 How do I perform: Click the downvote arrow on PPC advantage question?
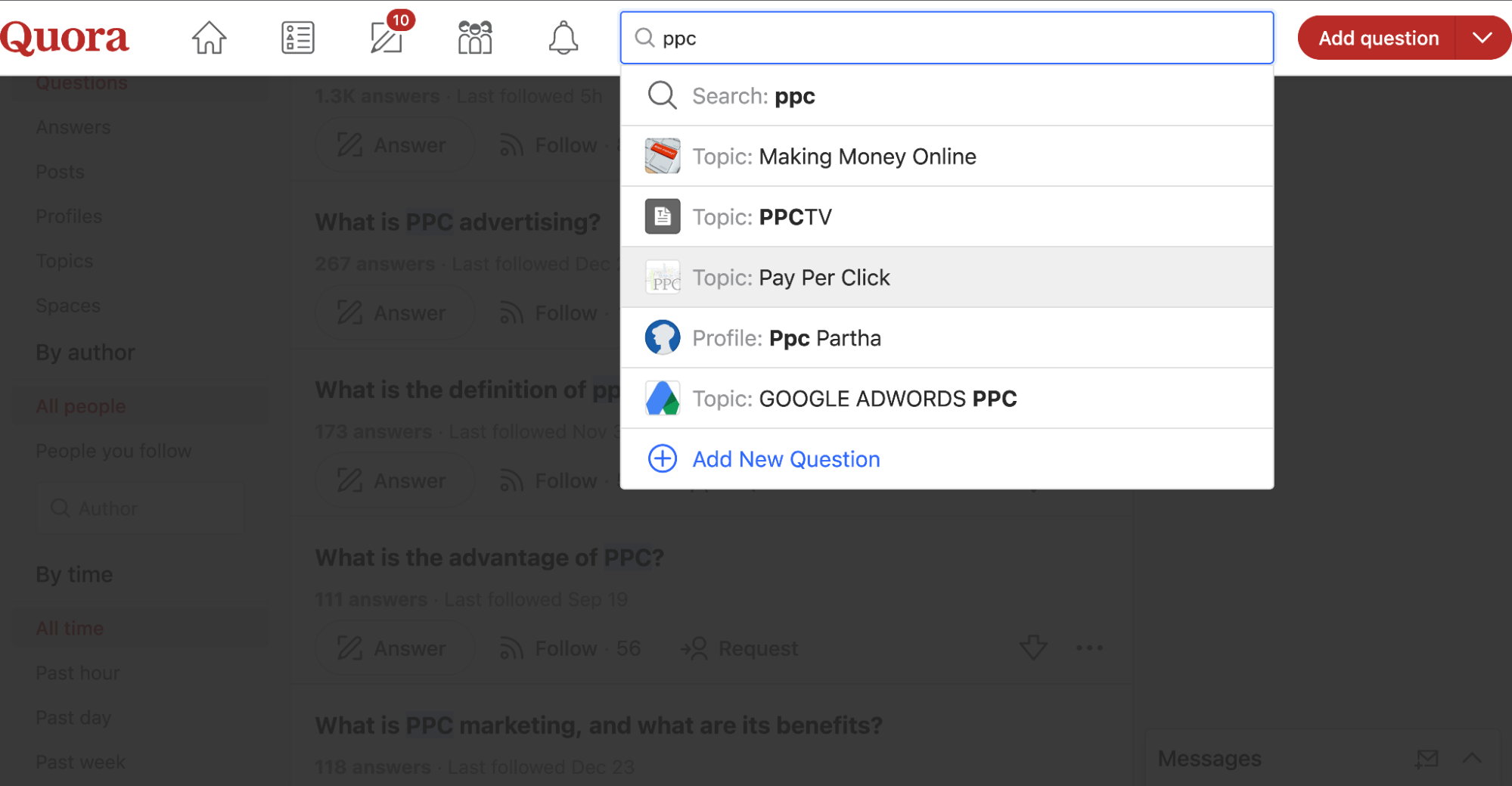click(x=1033, y=648)
